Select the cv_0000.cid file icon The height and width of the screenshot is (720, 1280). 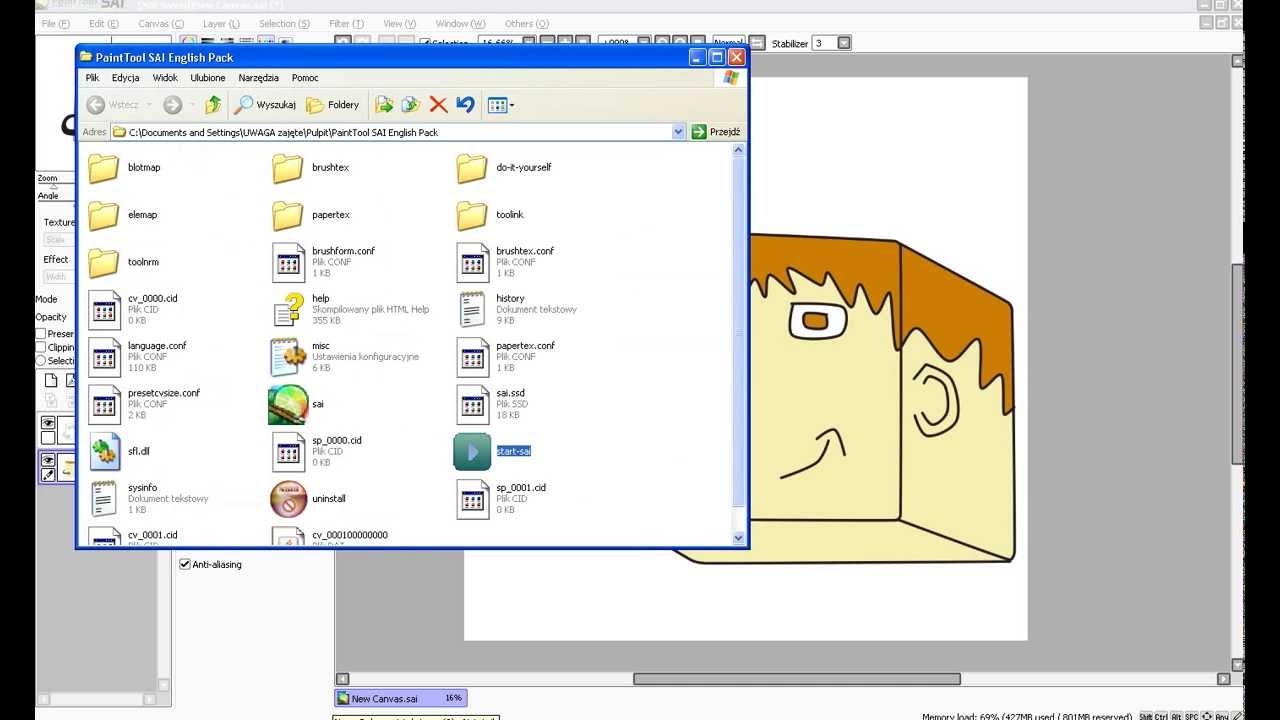[104, 309]
